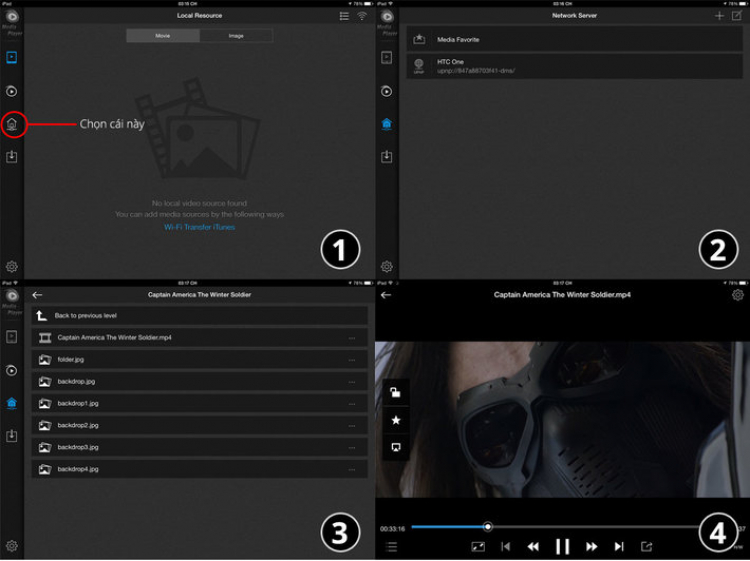Open playback icon in folder list sidebar
The width and height of the screenshot is (750, 561).
coord(11,370)
